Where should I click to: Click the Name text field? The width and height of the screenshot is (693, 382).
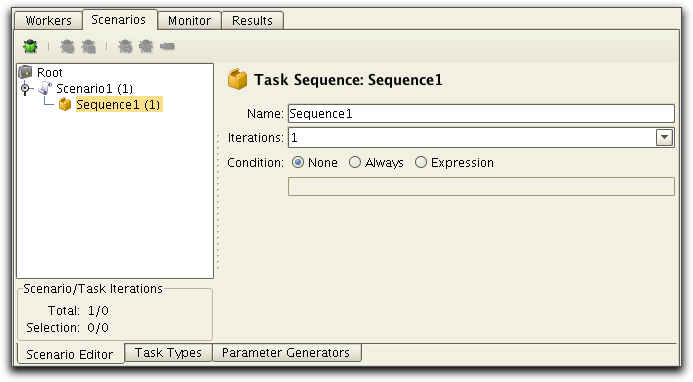(x=481, y=114)
